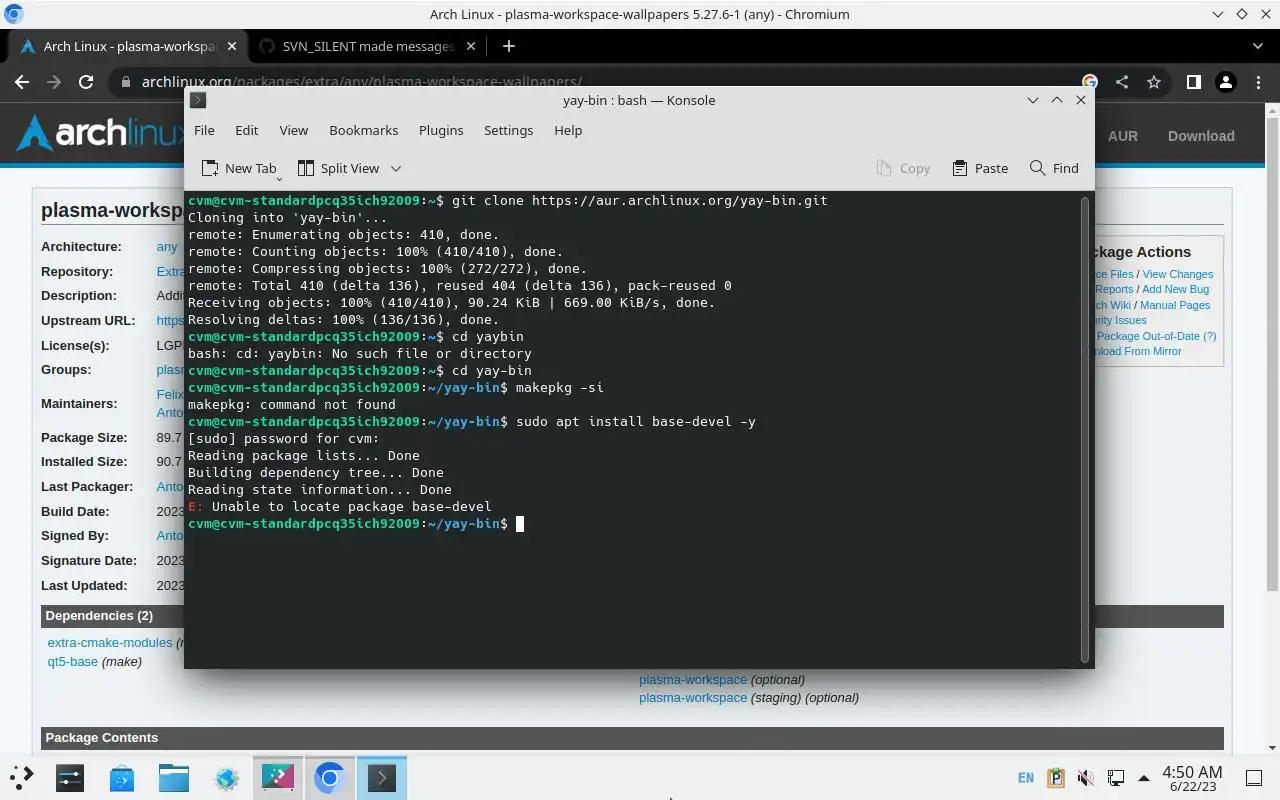
Task: Open the extra-cmake-modules dependency link
Action: pos(110,642)
